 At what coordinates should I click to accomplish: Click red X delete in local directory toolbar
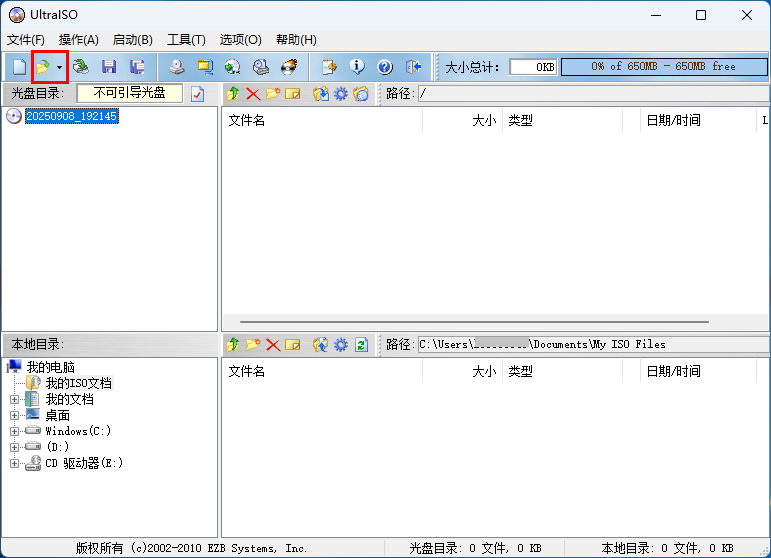pos(273,345)
